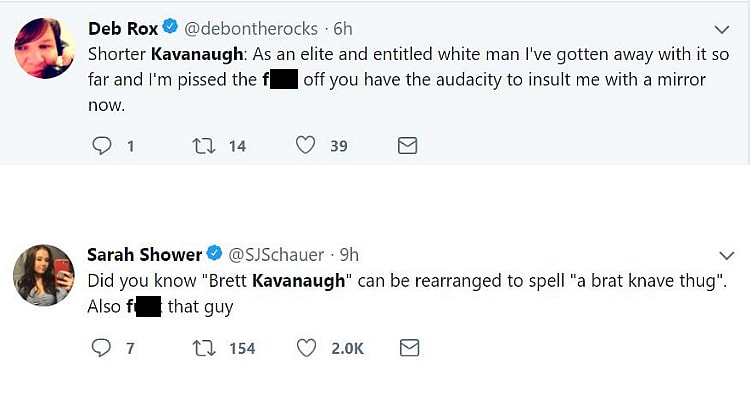750x400 pixels.
Task: Go to the @SJSchauer handle
Action: point(279,255)
